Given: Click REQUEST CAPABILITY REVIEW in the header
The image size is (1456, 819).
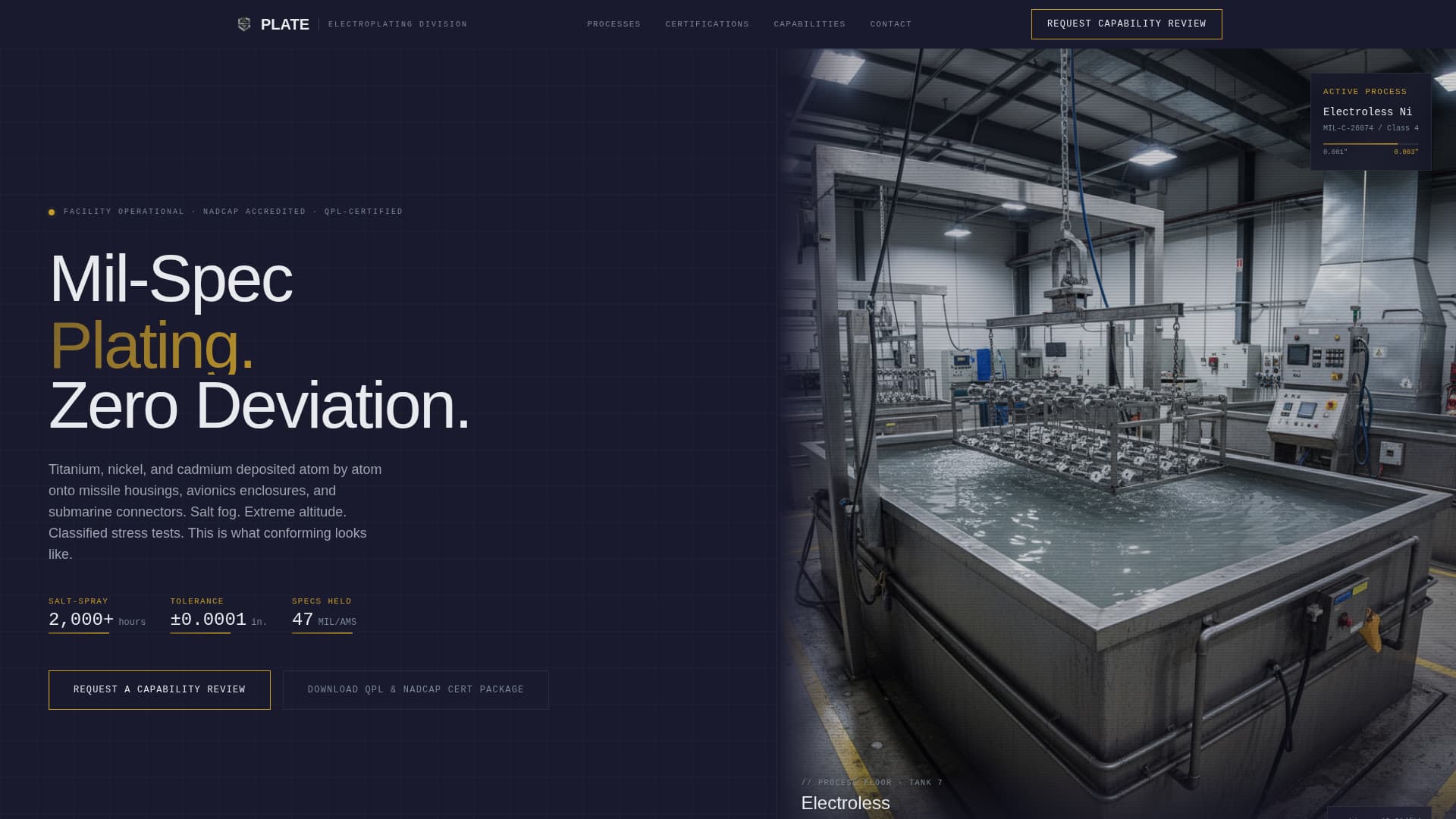Looking at the screenshot, I should point(1126,24).
